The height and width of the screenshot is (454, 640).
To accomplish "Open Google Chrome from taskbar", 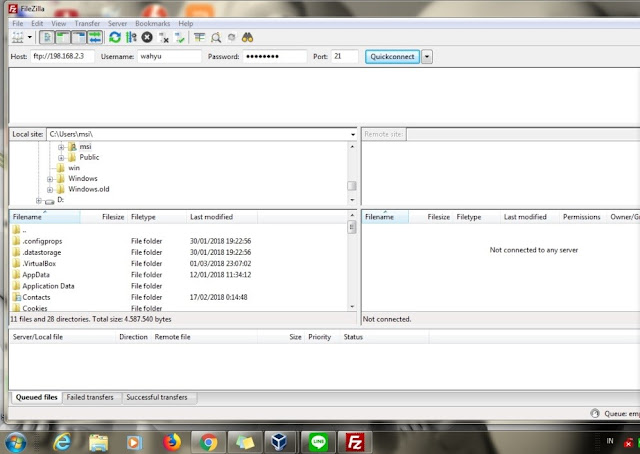I will coord(208,443).
